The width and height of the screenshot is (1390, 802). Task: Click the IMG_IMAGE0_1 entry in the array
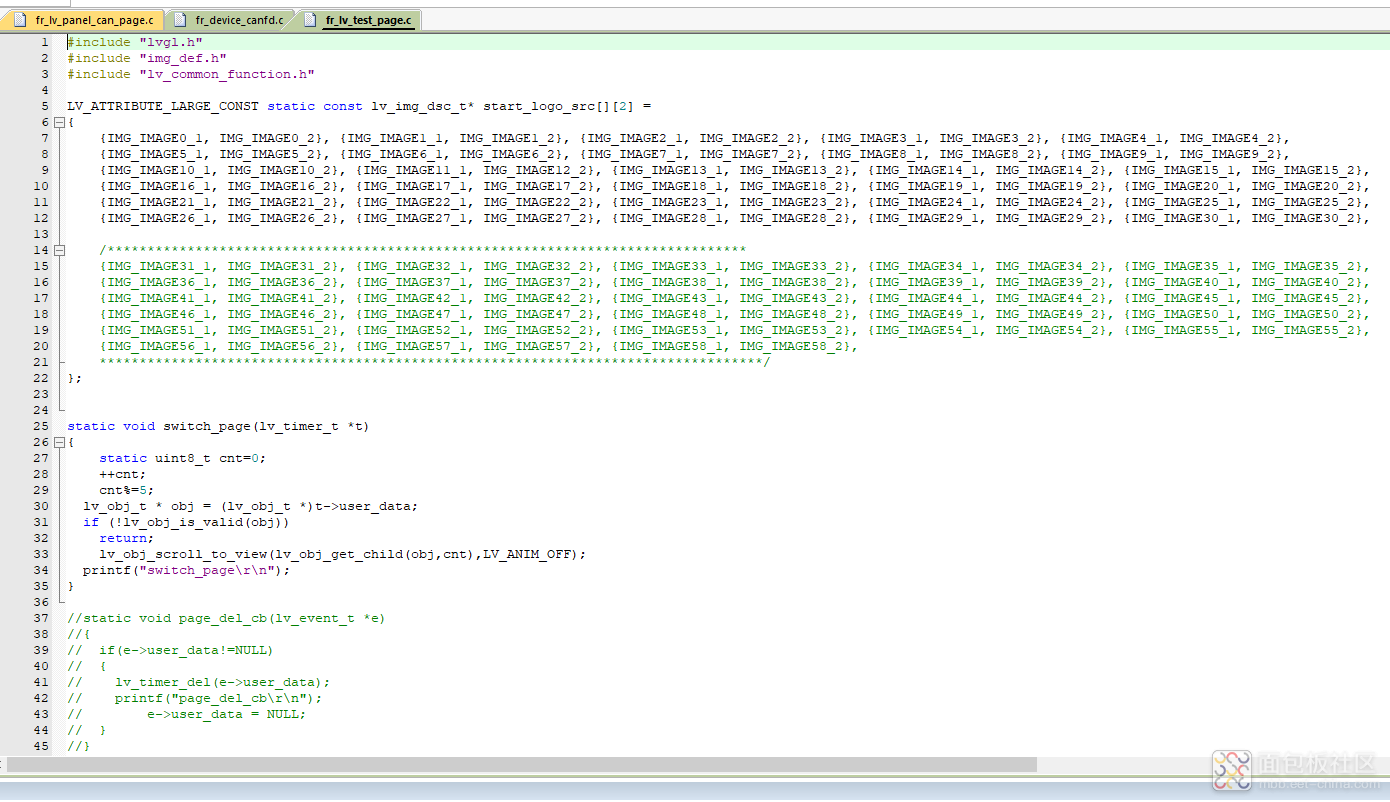tap(155, 138)
